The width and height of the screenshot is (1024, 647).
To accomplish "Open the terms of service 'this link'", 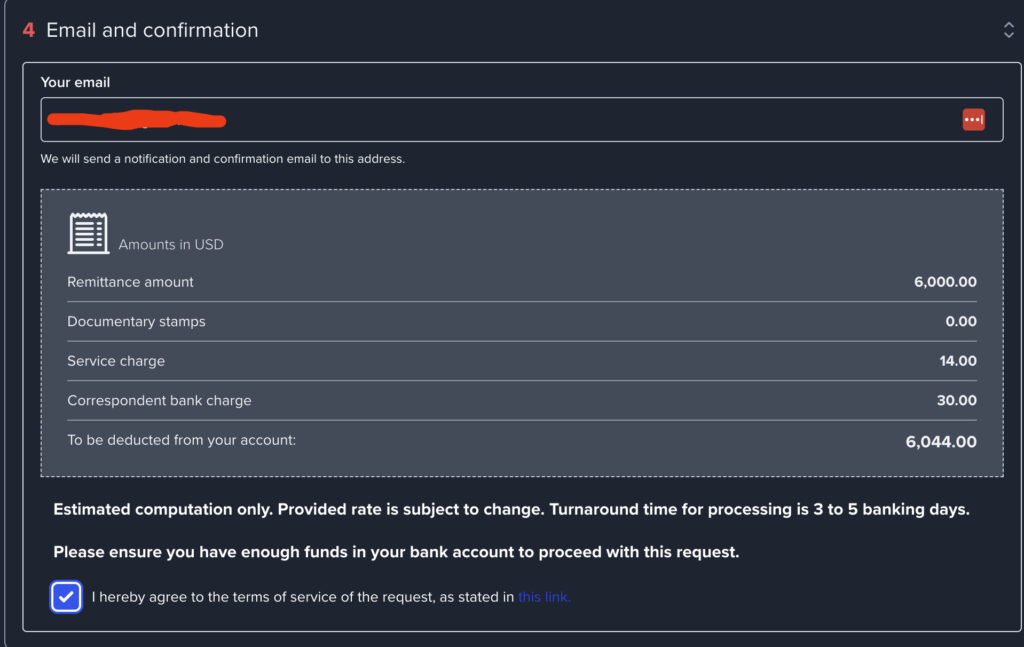I will tap(544, 597).
